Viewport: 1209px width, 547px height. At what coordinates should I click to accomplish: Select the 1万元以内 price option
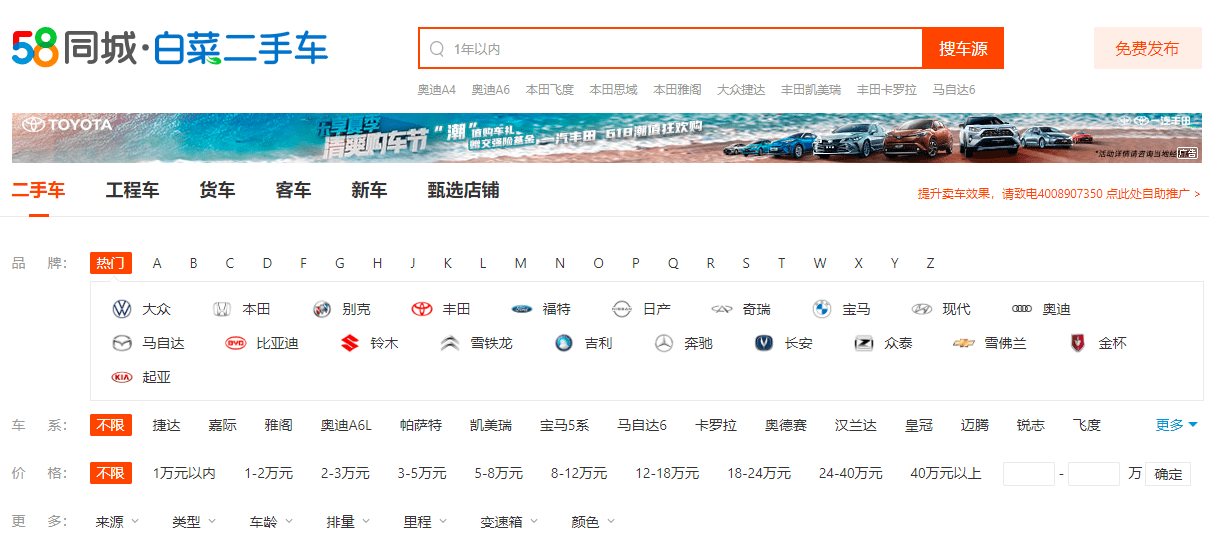point(184,473)
